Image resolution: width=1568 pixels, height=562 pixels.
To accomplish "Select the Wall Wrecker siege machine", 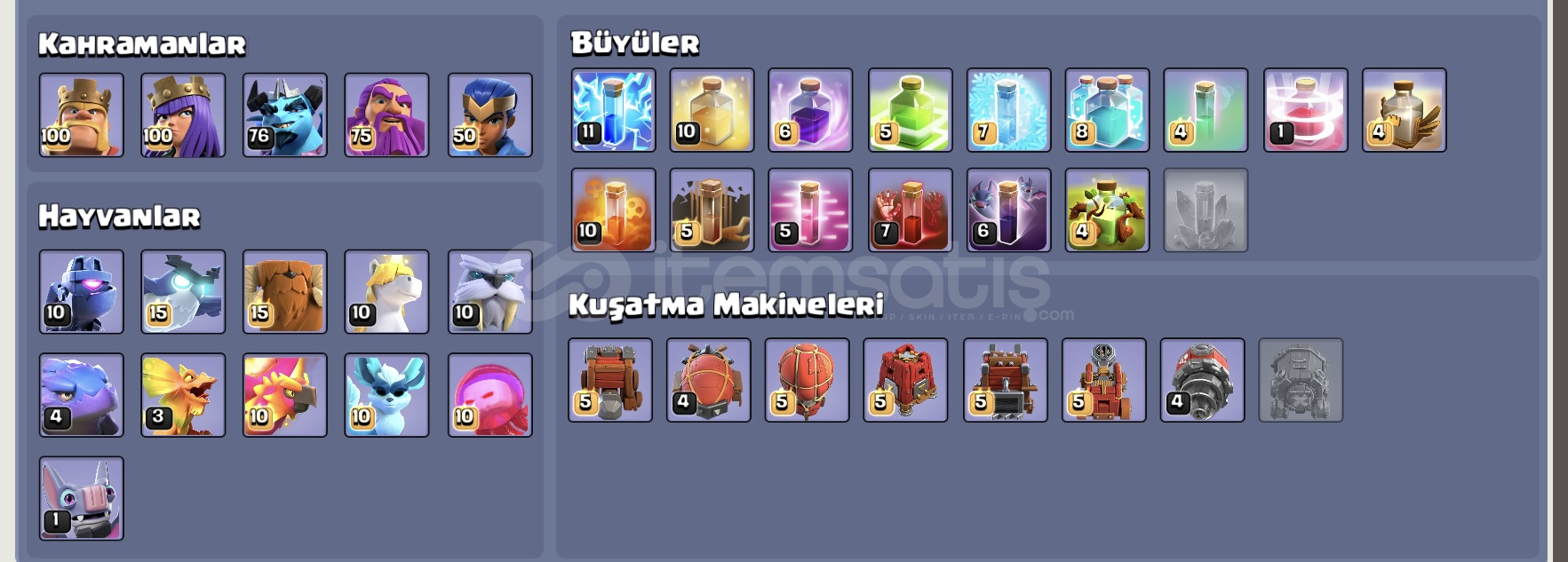I will click(610, 380).
